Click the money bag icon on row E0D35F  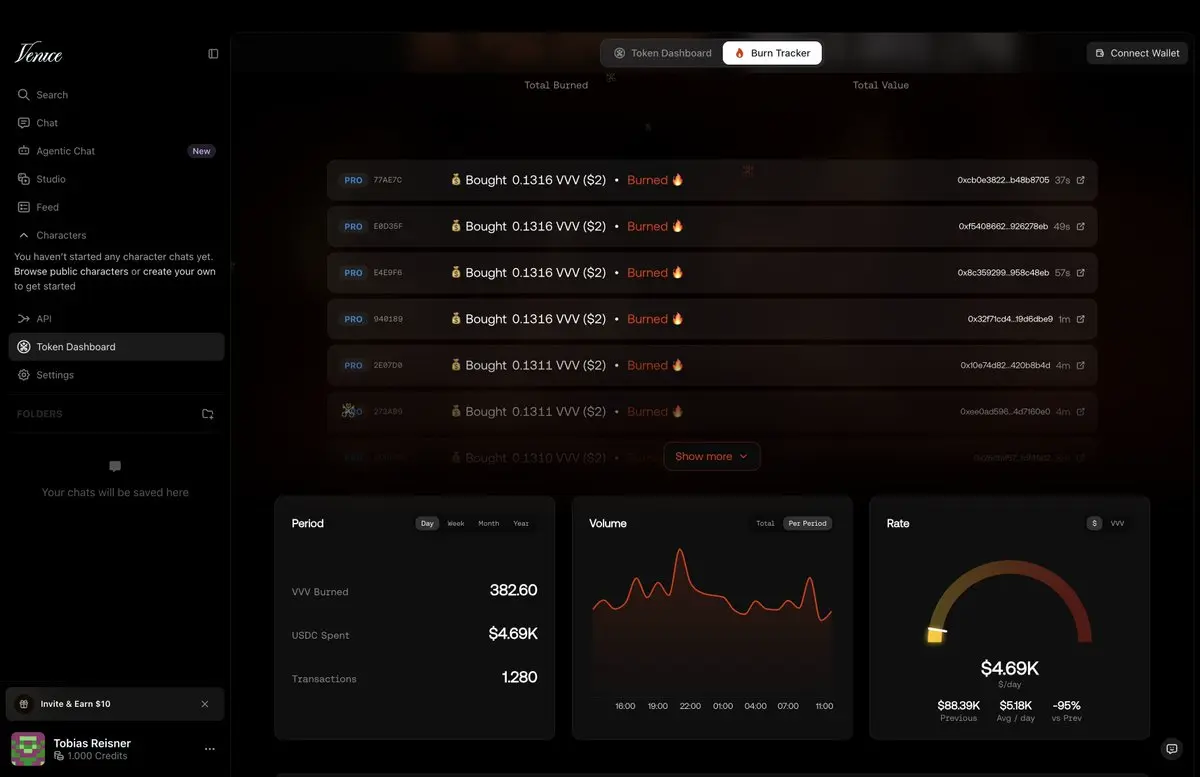[x=456, y=227]
